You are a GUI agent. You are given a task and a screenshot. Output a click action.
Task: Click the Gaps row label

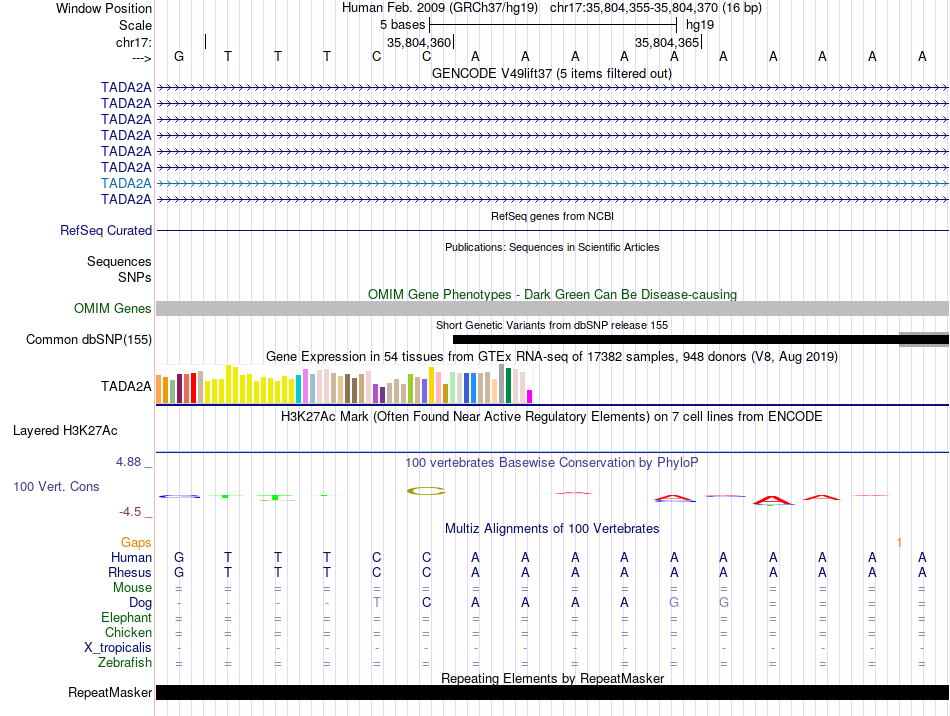tap(136, 542)
